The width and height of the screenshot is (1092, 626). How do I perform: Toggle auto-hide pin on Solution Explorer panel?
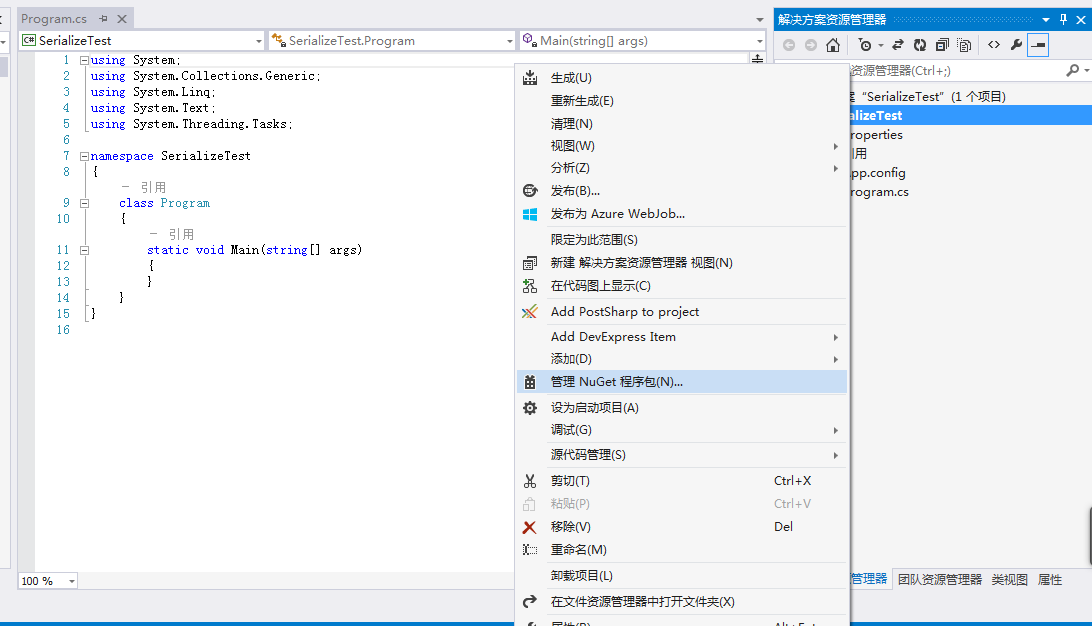pyautogui.click(x=1062, y=19)
